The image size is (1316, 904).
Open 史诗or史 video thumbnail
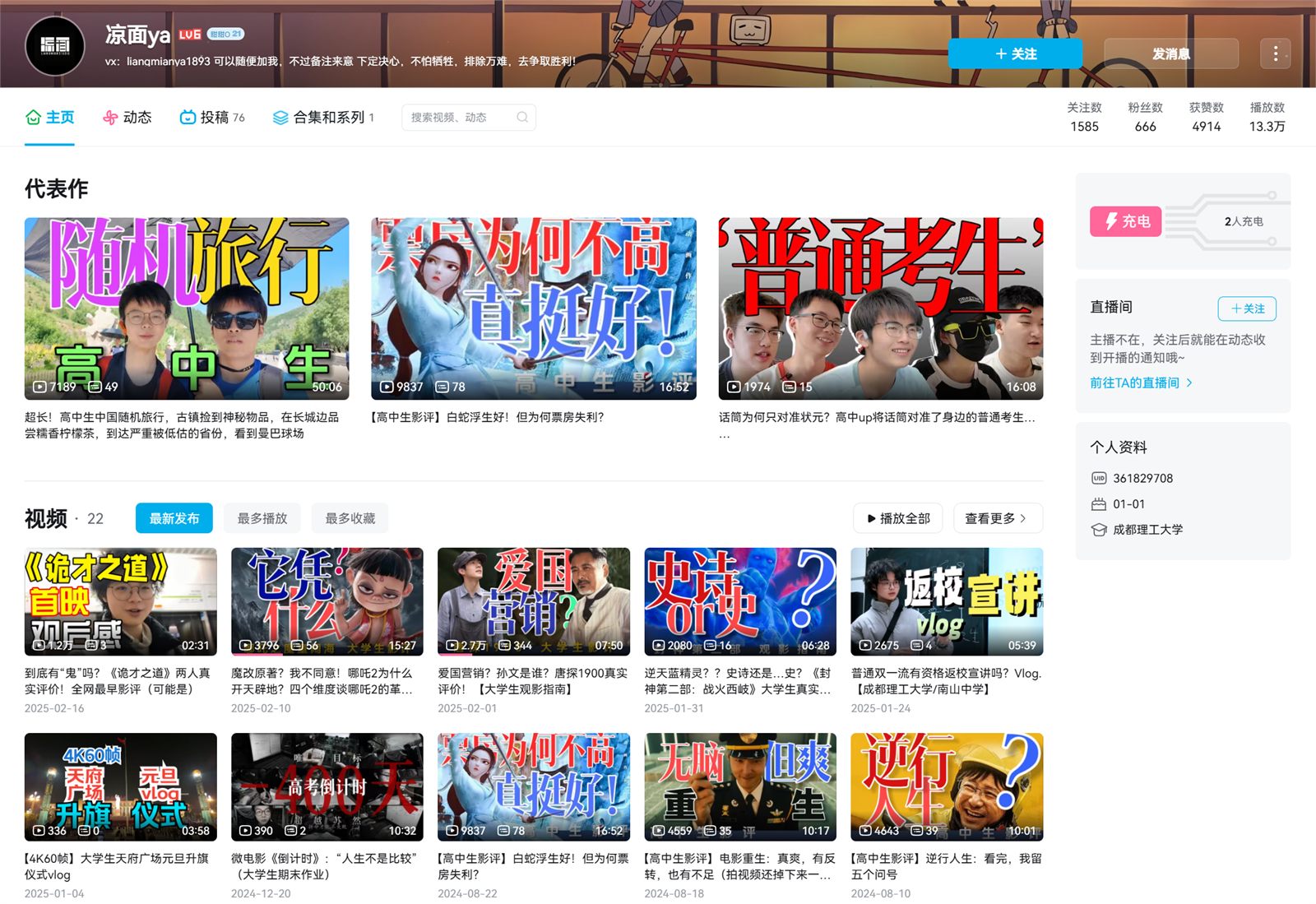coord(740,601)
